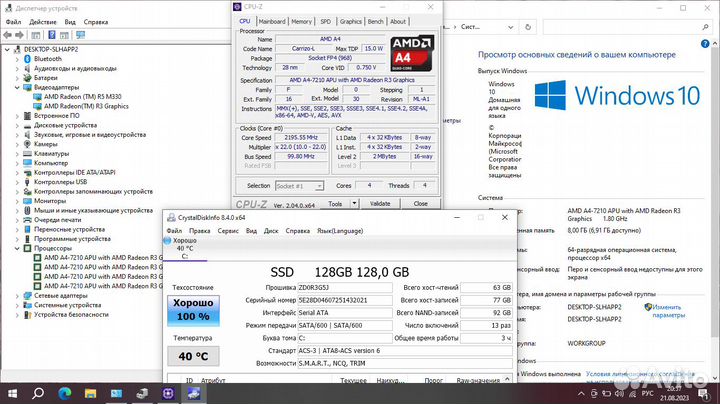Select the Камеры category icon
This screenshot has width=720, height=404.
pyautogui.click(x=27, y=144)
